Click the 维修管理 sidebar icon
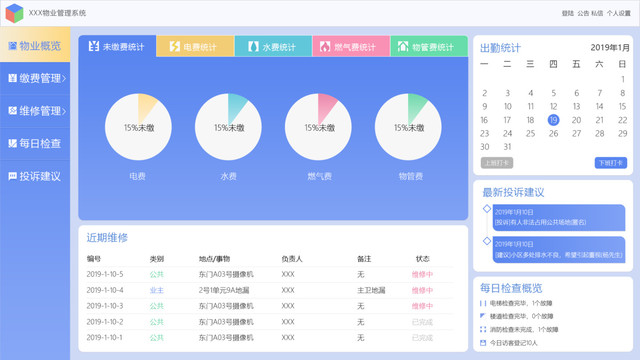Screen dimensions: 640x360 (x=13, y=111)
